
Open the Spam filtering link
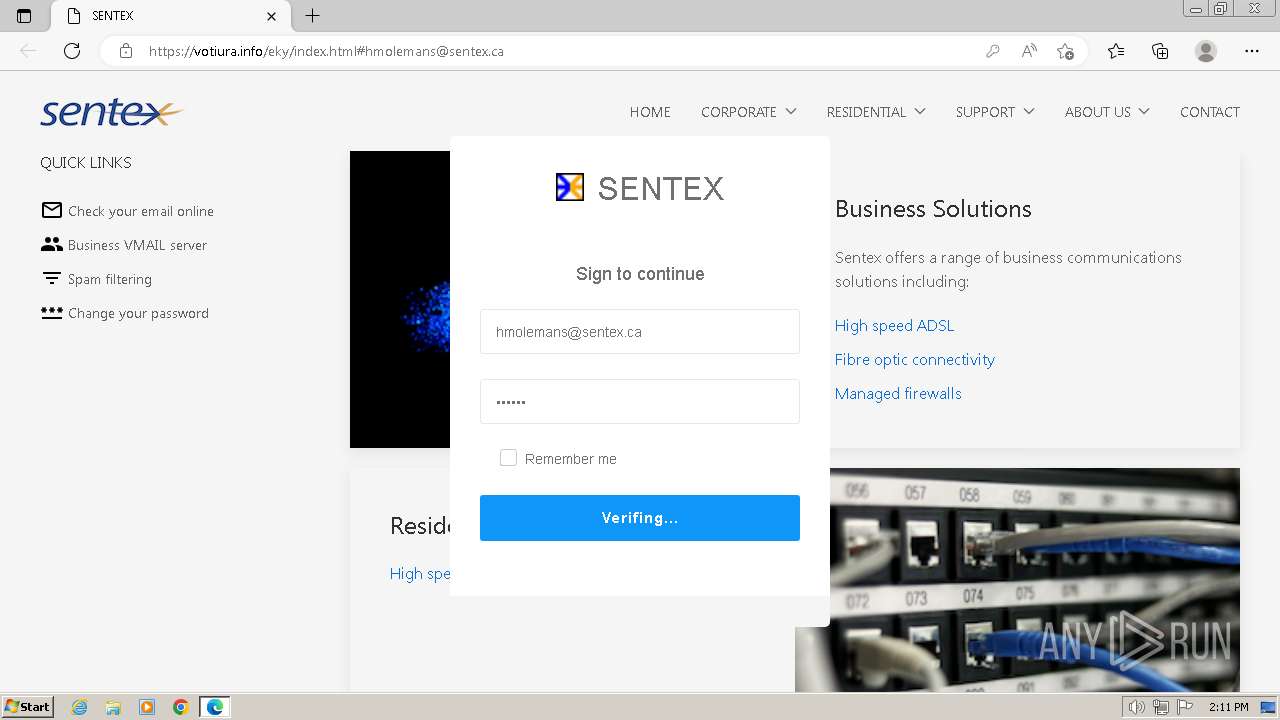(x=110, y=279)
